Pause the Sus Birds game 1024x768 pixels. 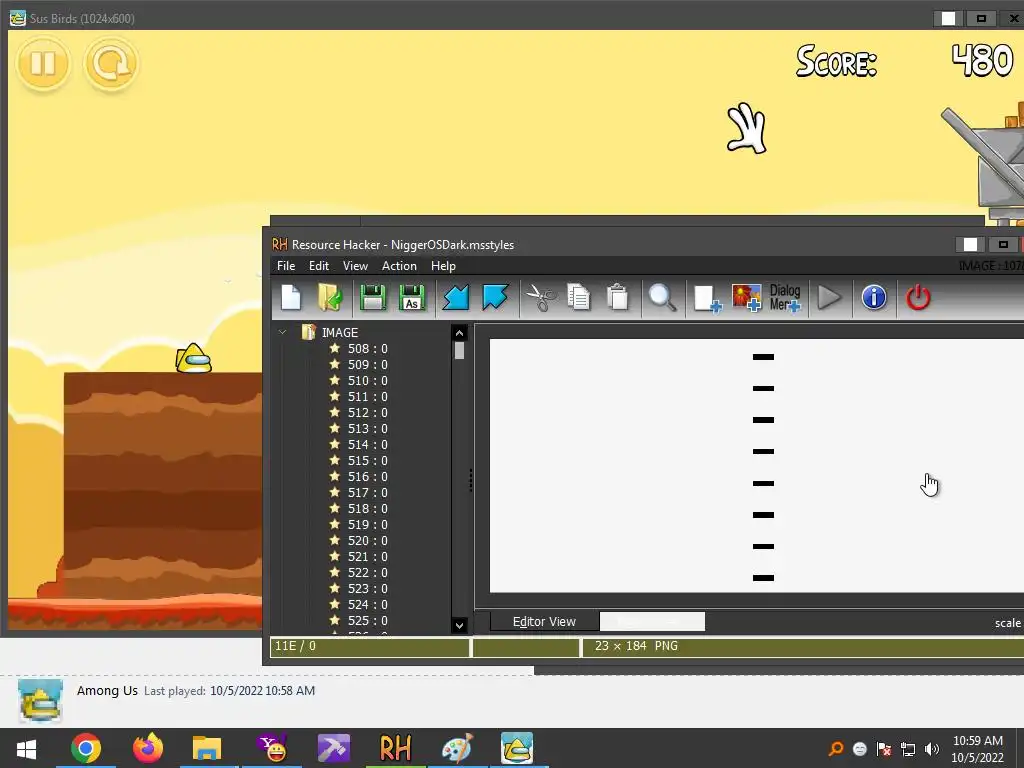coord(43,63)
